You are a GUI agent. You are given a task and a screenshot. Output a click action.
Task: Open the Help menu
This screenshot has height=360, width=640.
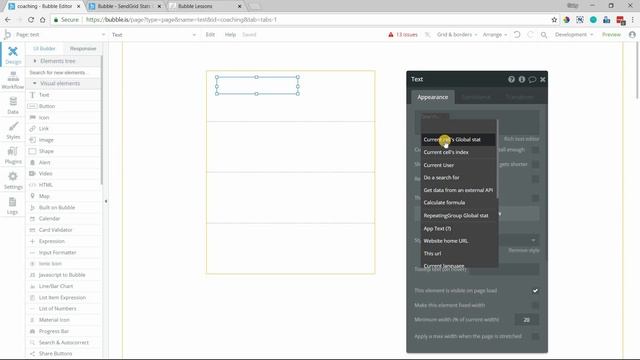tap(230, 35)
